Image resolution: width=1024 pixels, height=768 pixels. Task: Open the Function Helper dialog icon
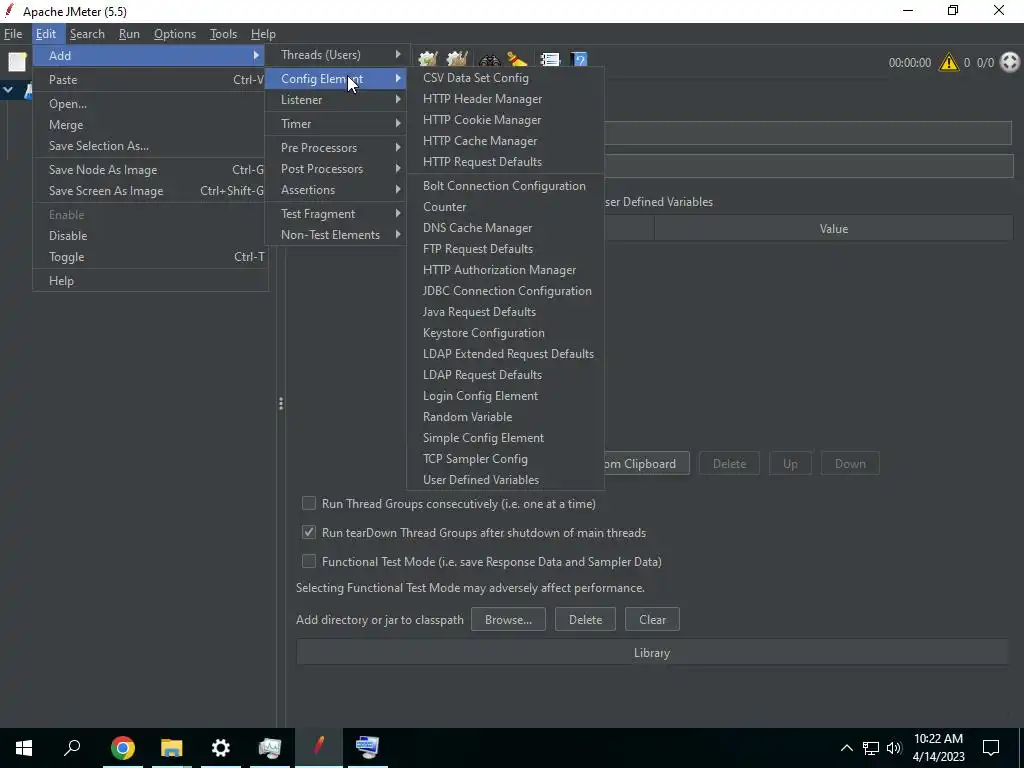tap(551, 61)
